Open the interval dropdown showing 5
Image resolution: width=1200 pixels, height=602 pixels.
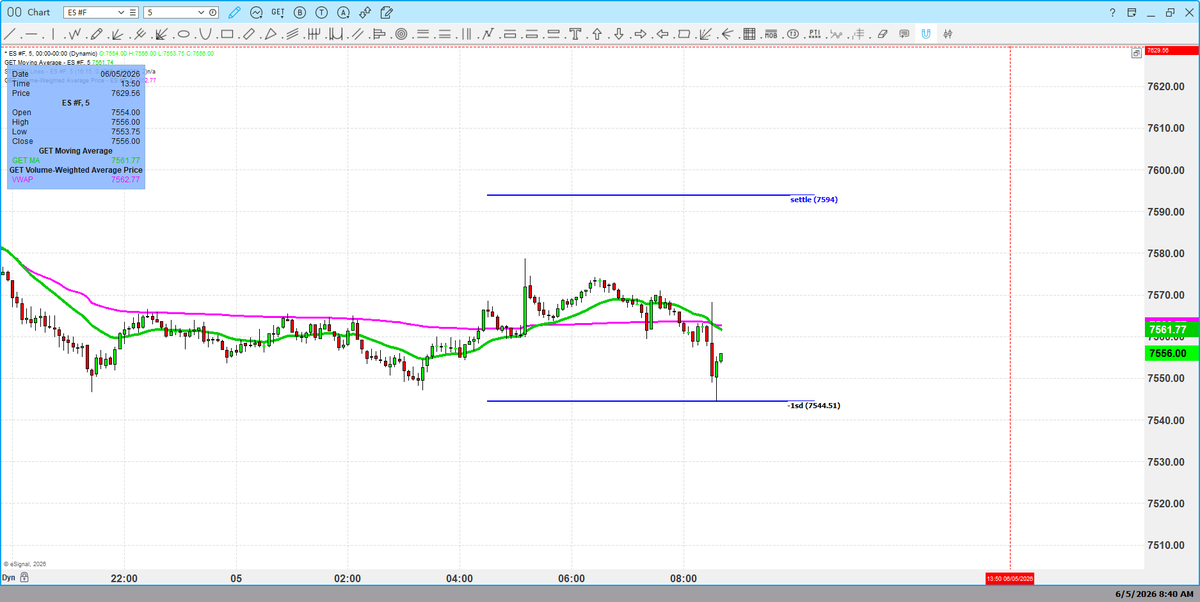201,12
